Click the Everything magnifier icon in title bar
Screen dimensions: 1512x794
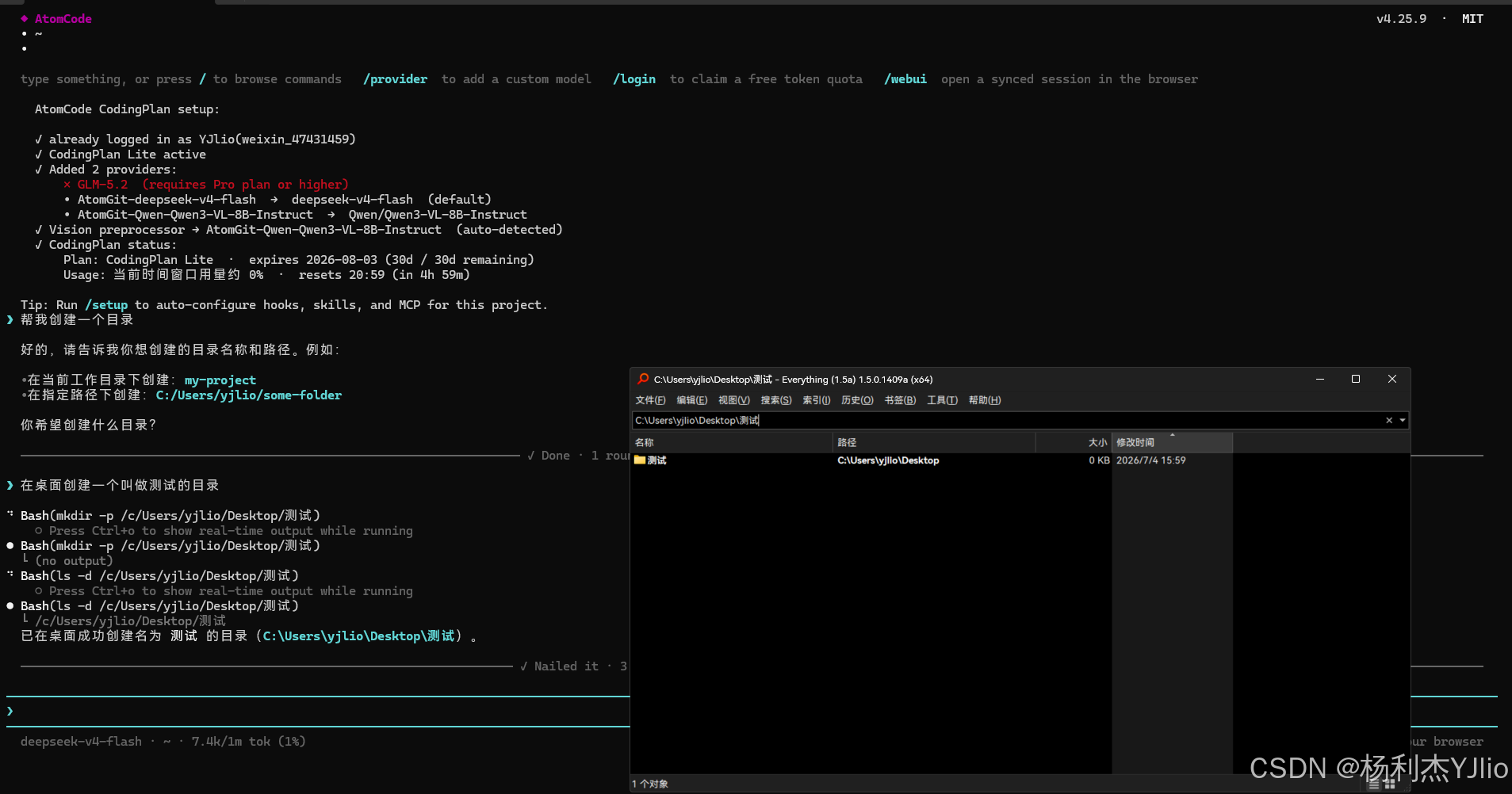pyautogui.click(x=644, y=379)
